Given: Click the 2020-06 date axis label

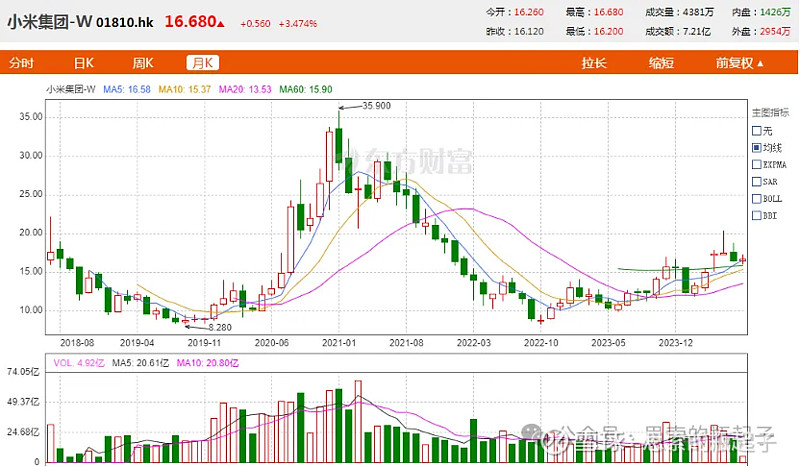Looking at the screenshot, I should click(x=271, y=342).
